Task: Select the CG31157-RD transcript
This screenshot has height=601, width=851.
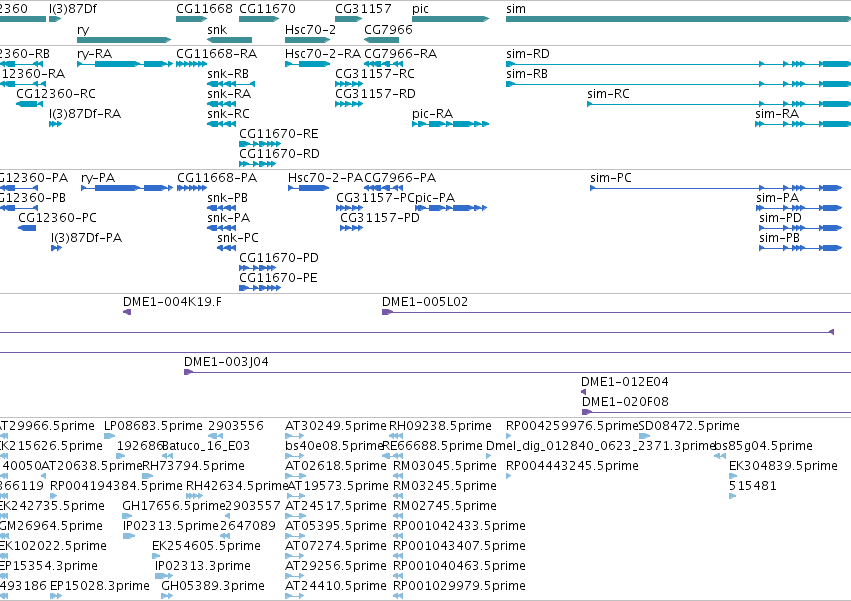Action: click(x=349, y=104)
